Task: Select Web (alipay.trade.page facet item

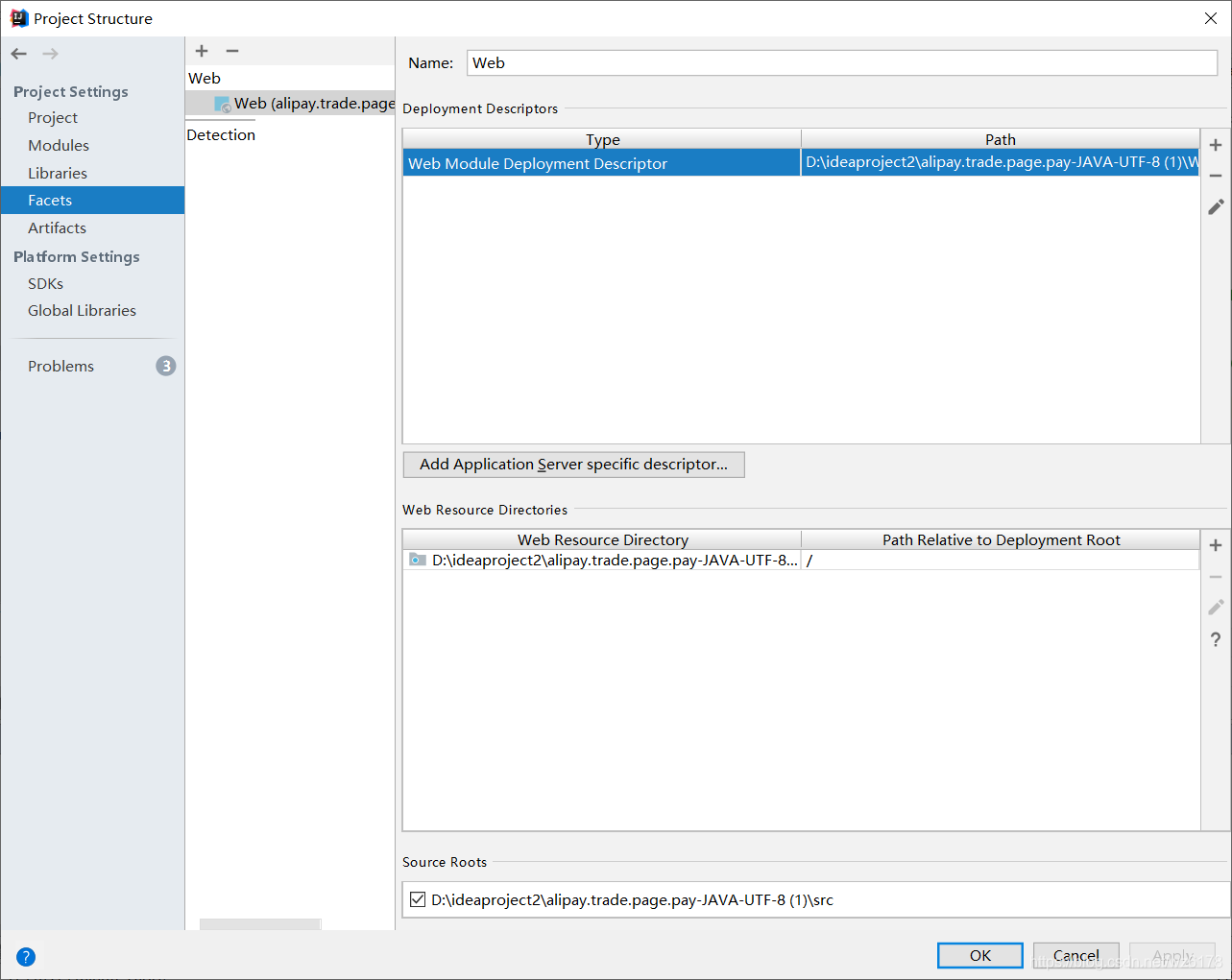Action: (290, 103)
